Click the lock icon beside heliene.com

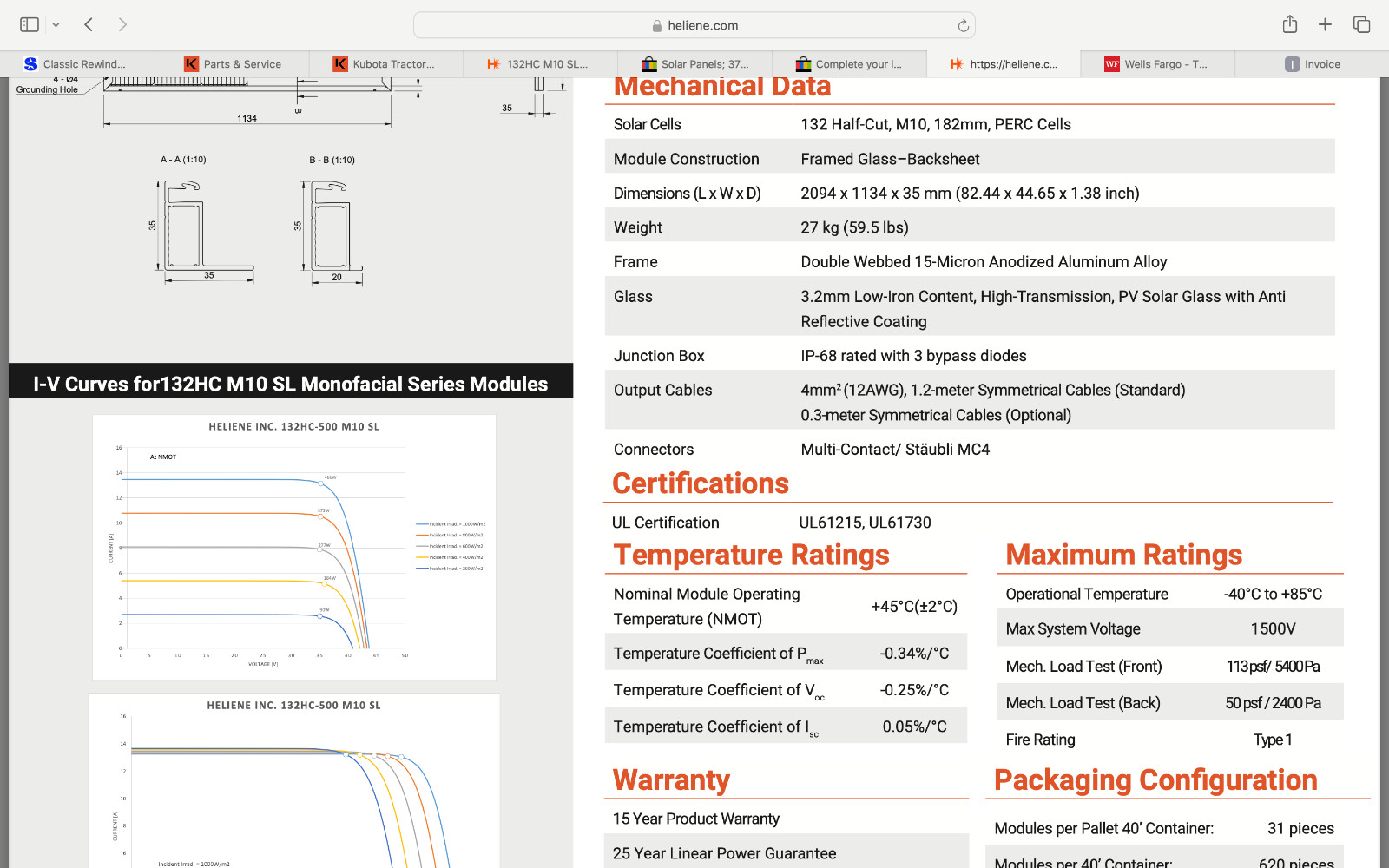pos(657,26)
